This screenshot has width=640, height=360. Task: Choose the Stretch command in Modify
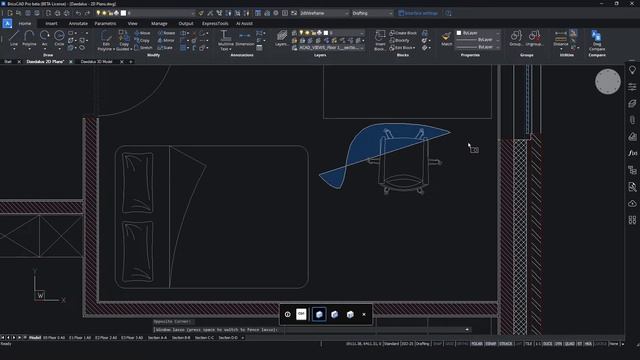coord(143,48)
